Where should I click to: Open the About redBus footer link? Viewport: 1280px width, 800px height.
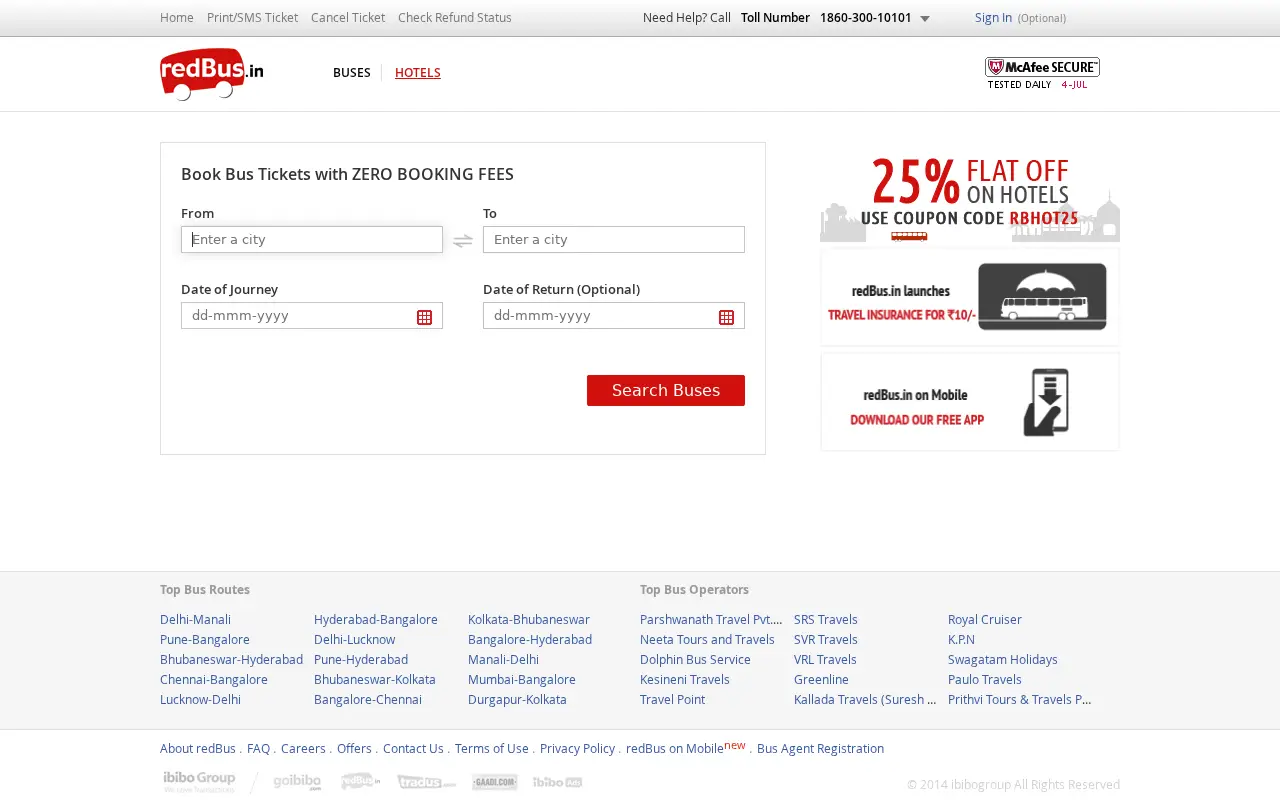(x=198, y=748)
